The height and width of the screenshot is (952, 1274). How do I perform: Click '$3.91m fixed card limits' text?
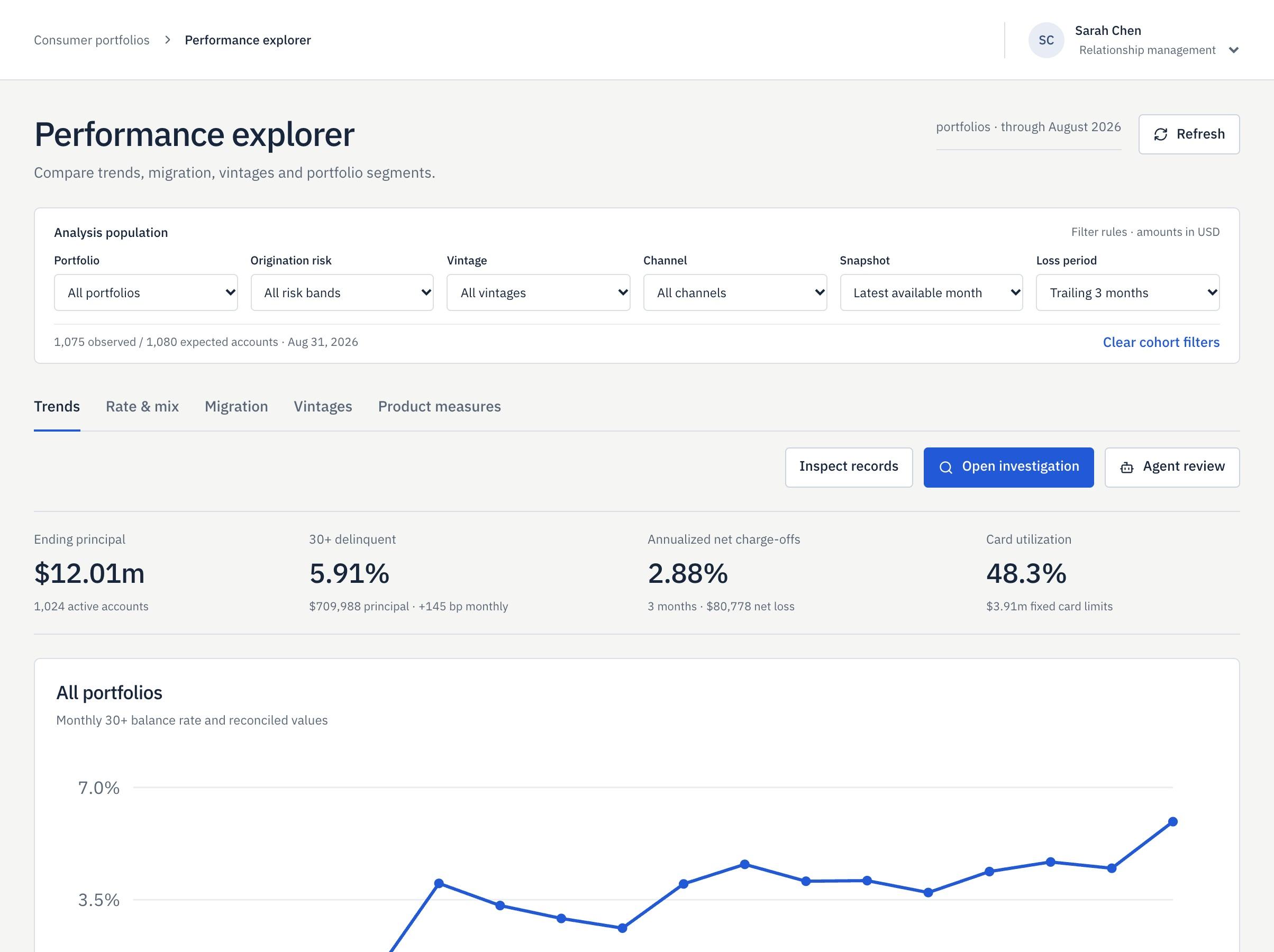point(1049,607)
